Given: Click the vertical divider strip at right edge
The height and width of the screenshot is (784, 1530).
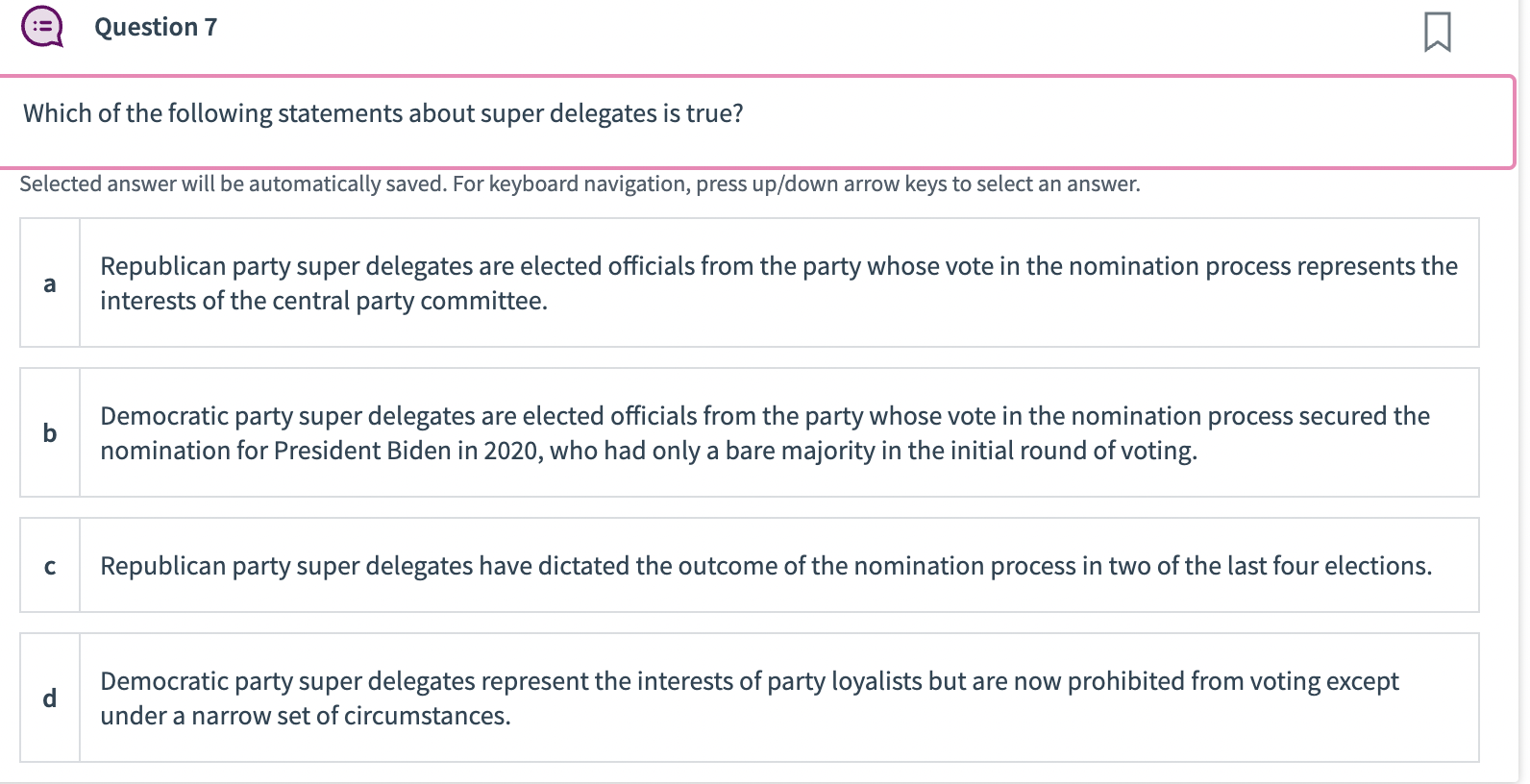Looking at the screenshot, I should [1524, 392].
